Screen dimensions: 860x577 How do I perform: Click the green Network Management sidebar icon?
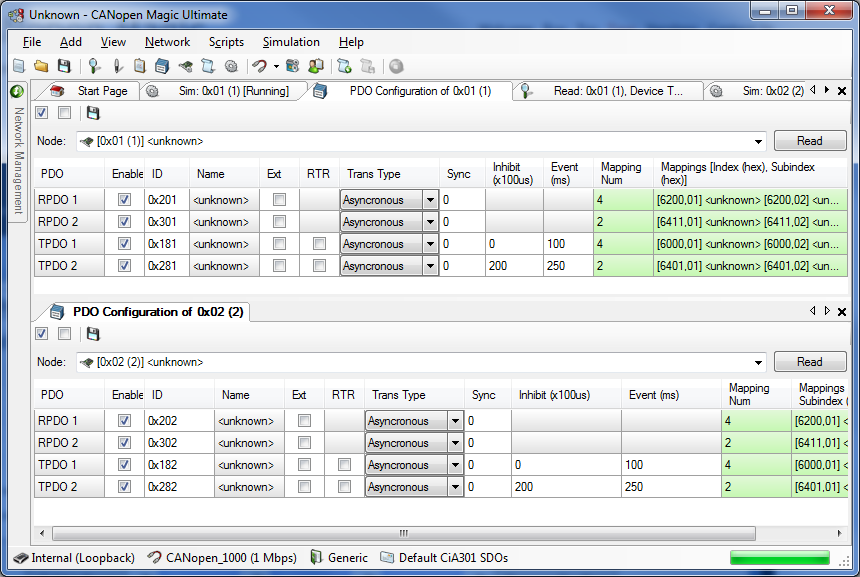17,91
